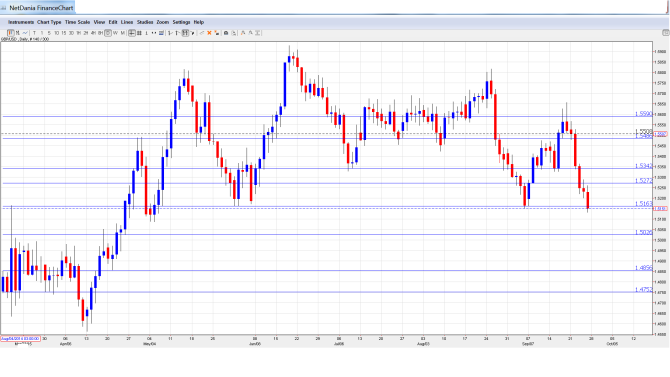The width and height of the screenshot is (670, 377).
Task: Click the last icon in the toolbar row
Action: (x=258, y=33)
